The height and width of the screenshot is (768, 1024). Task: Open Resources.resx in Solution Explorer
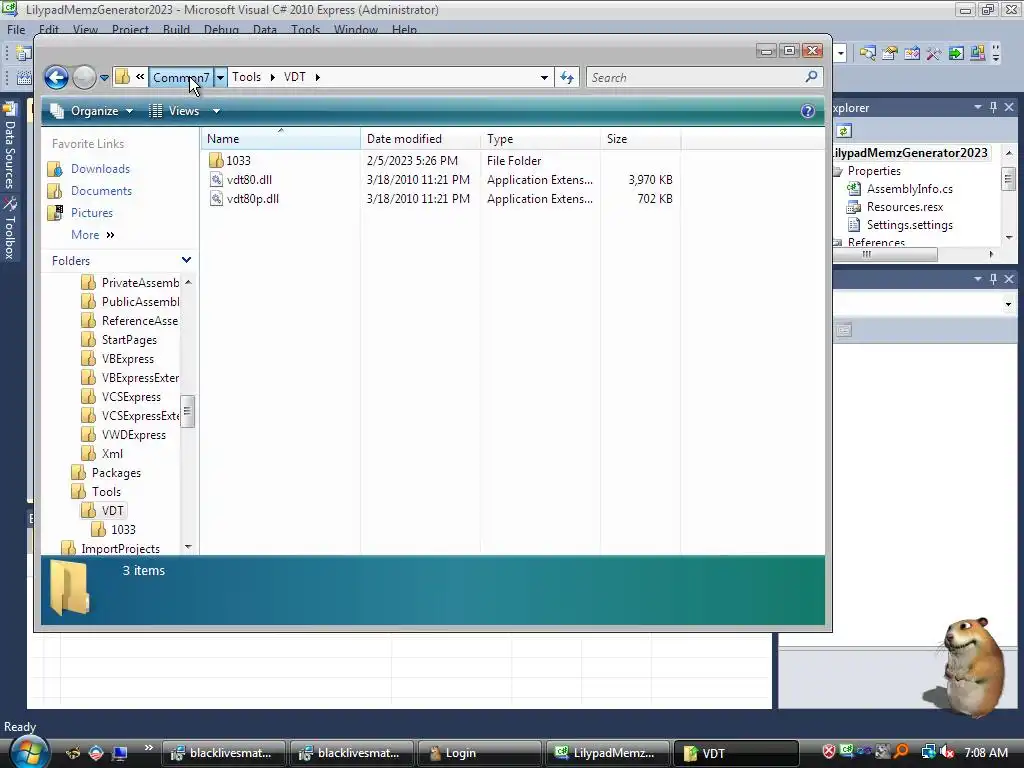[904, 207]
